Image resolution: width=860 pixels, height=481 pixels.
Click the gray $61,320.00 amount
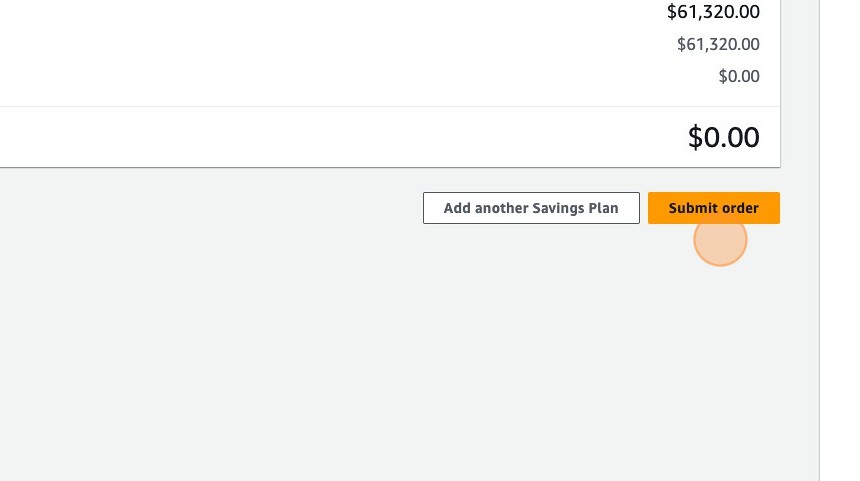coord(718,44)
